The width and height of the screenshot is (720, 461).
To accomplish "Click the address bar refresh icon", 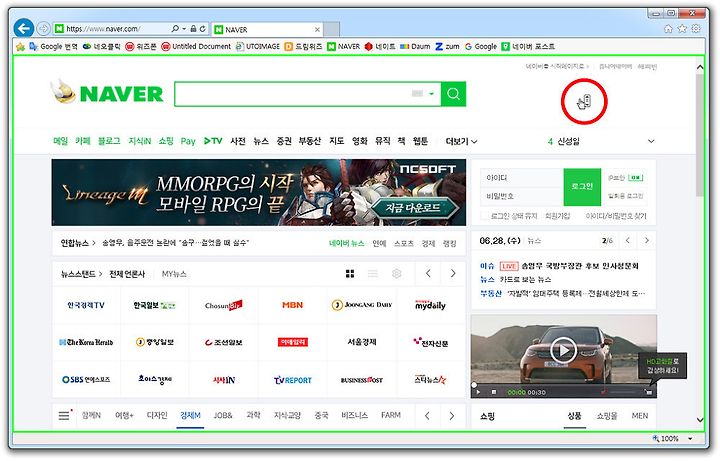I will coord(202,29).
